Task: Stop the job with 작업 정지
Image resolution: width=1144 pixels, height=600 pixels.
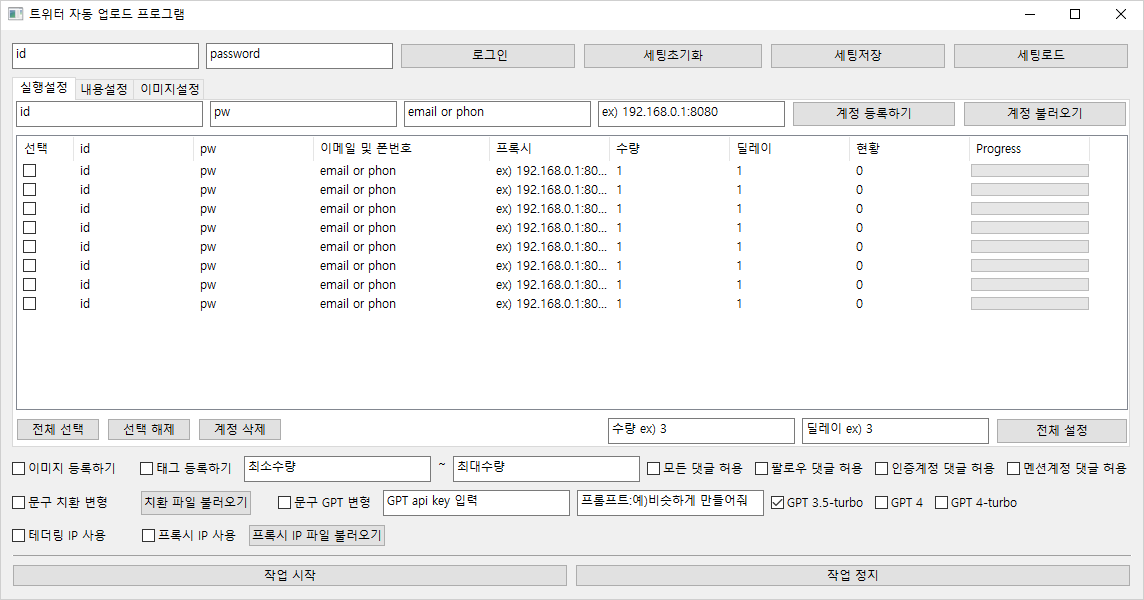Action: pos(853,576)
